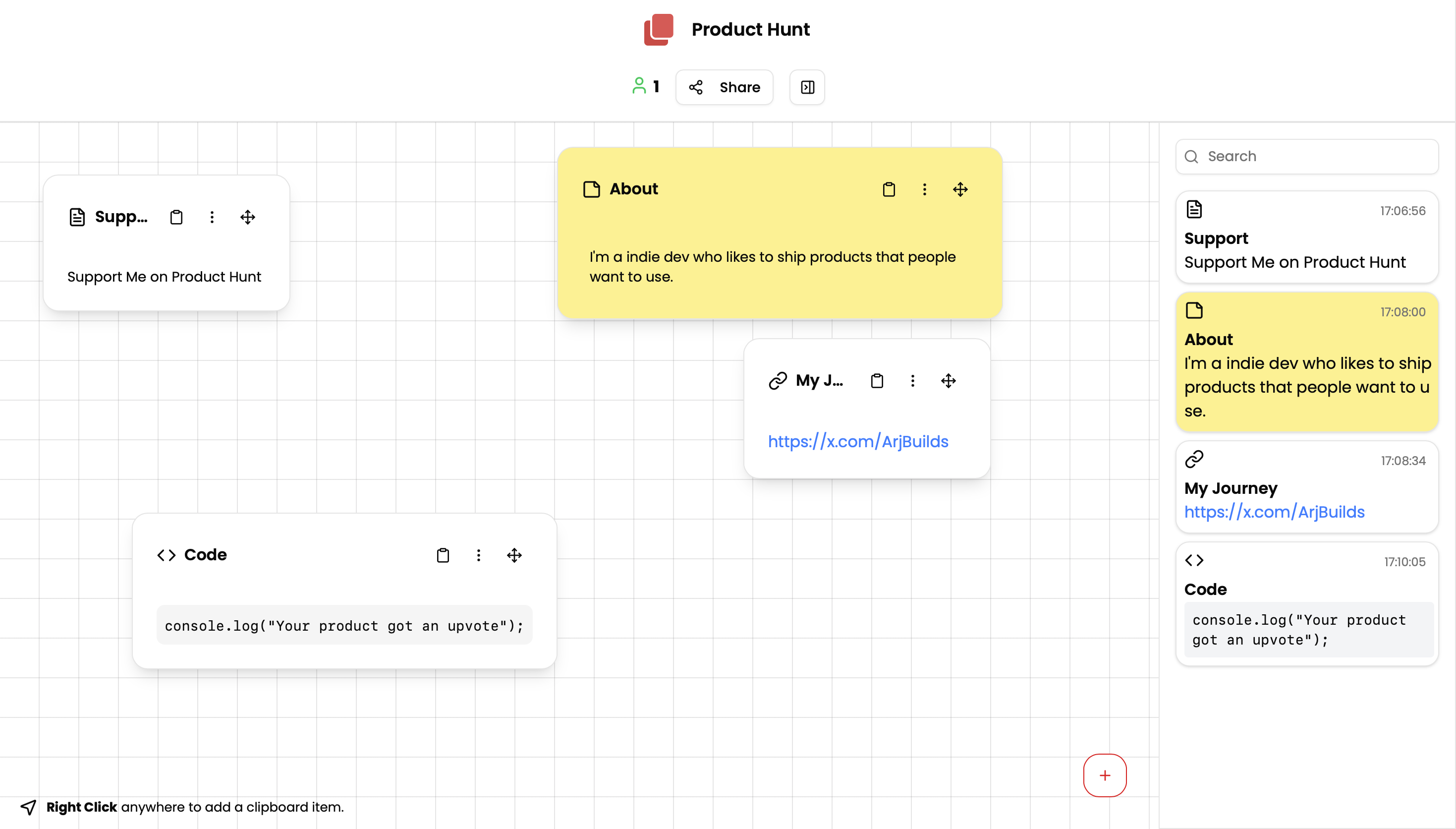Open the three-dot menu on the Code card
This screenshot has width=1456, height=829.
click(x=479, y=555)
